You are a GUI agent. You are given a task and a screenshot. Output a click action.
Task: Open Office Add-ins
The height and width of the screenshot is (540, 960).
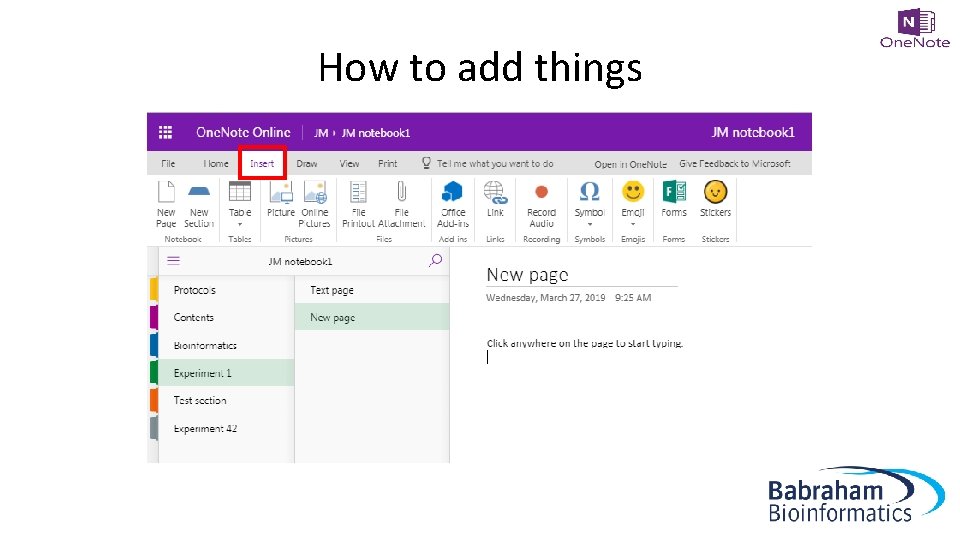(x=452, y=205)
